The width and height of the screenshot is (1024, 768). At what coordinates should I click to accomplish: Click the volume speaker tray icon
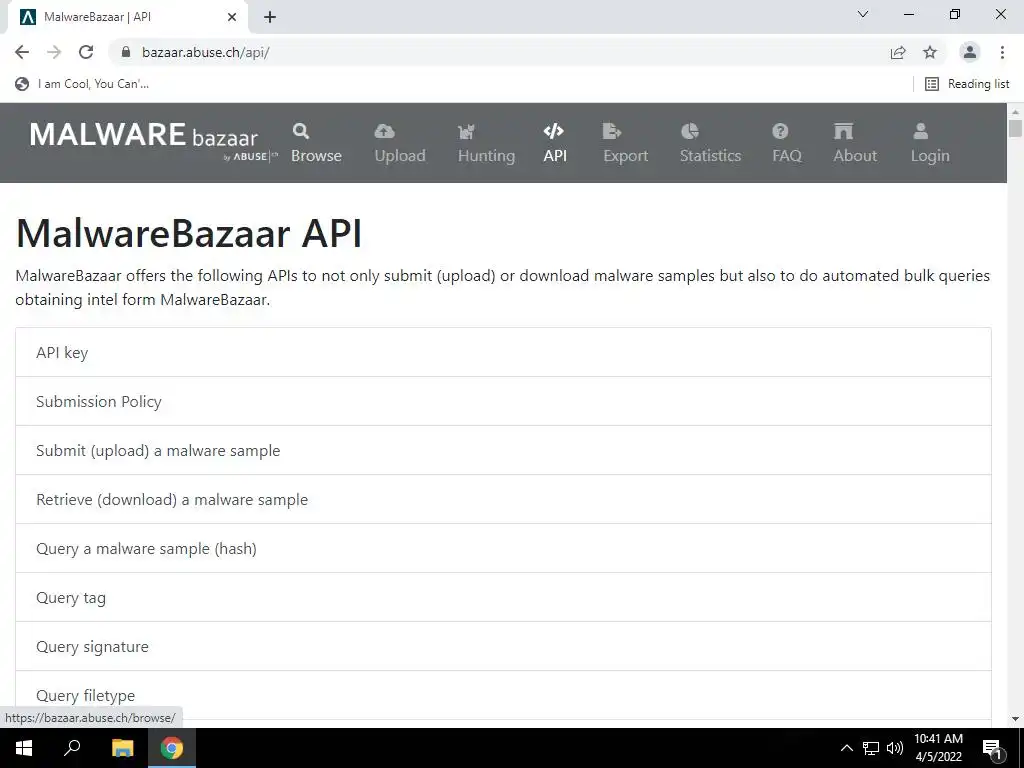click(x=895, y=748)
